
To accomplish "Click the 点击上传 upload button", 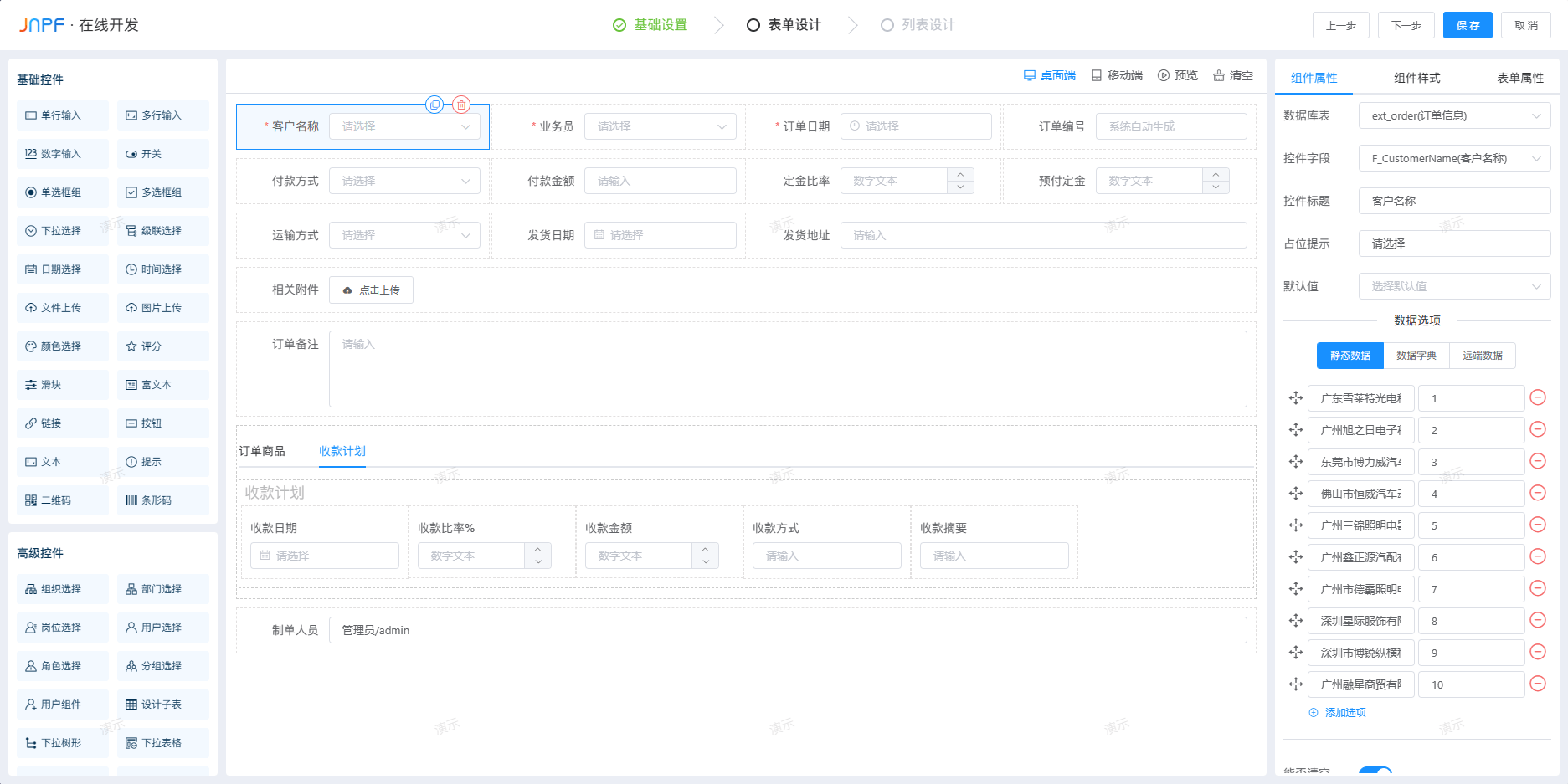I will point(371,290).
